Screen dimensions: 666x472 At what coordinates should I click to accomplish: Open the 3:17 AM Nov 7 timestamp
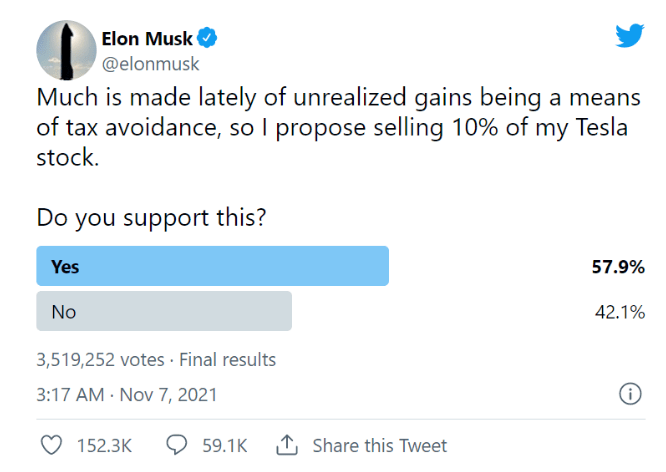[x=126, y=395]
